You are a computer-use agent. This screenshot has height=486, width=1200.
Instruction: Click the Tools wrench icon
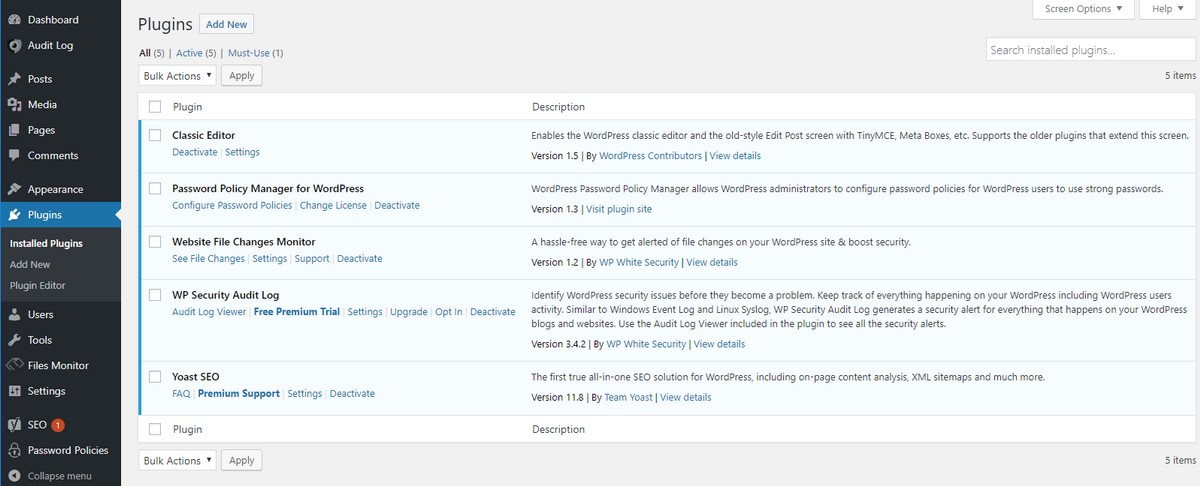point(14,340)
